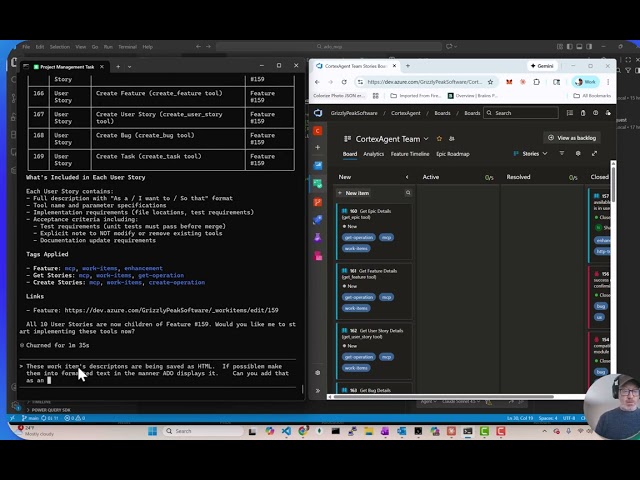Open Chrome three-dot menu

pos(608,82)
